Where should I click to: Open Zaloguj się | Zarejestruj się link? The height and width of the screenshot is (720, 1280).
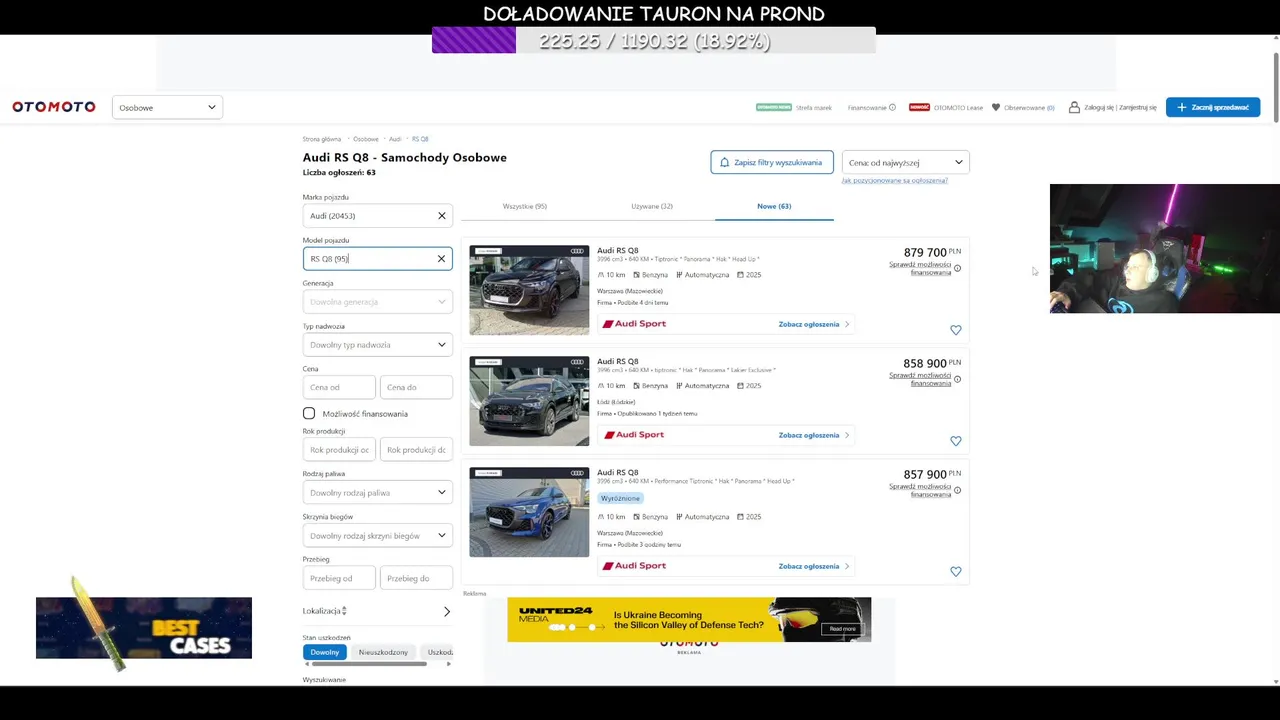(x=1121, y=107)
